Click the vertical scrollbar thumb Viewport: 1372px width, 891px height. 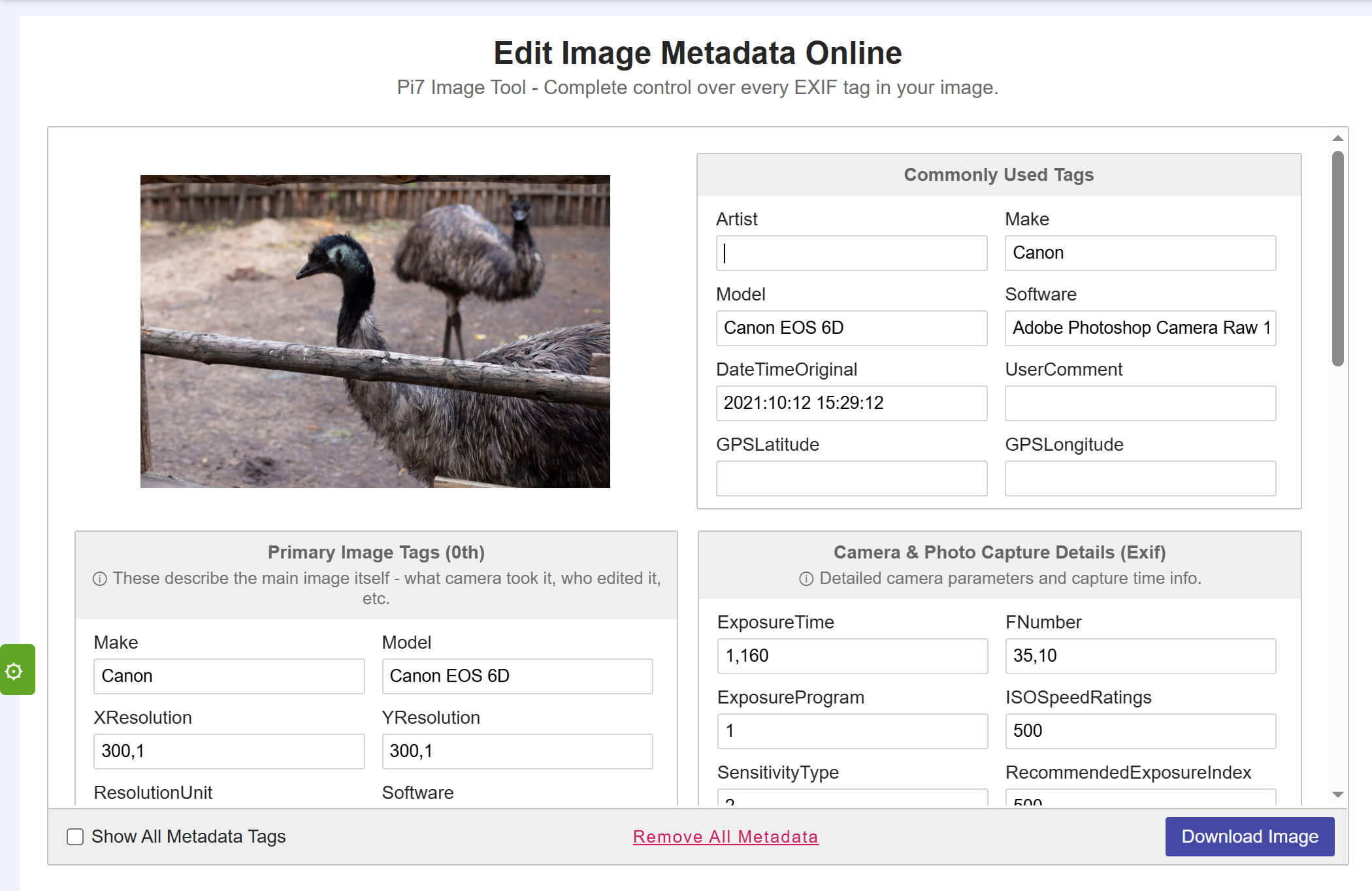click(1337, 258)
